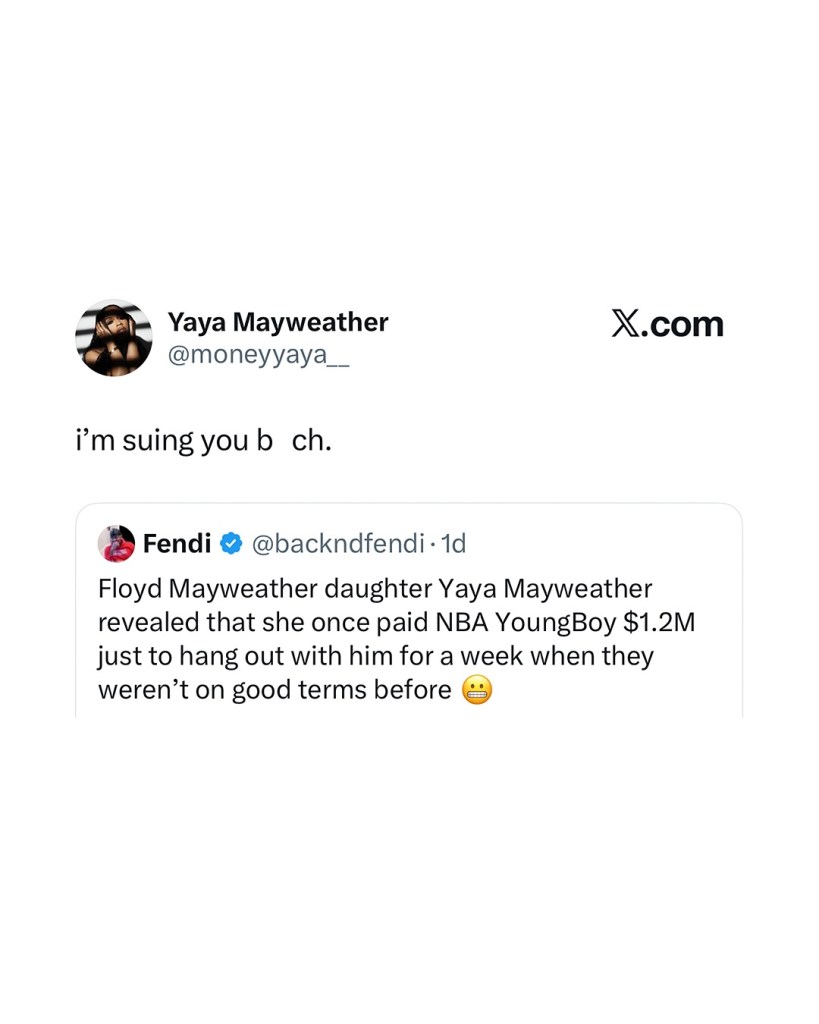The width and height of the screenshot is (819, 1024).
Task: Click the X logo glyph
Action: click(628, 324)
